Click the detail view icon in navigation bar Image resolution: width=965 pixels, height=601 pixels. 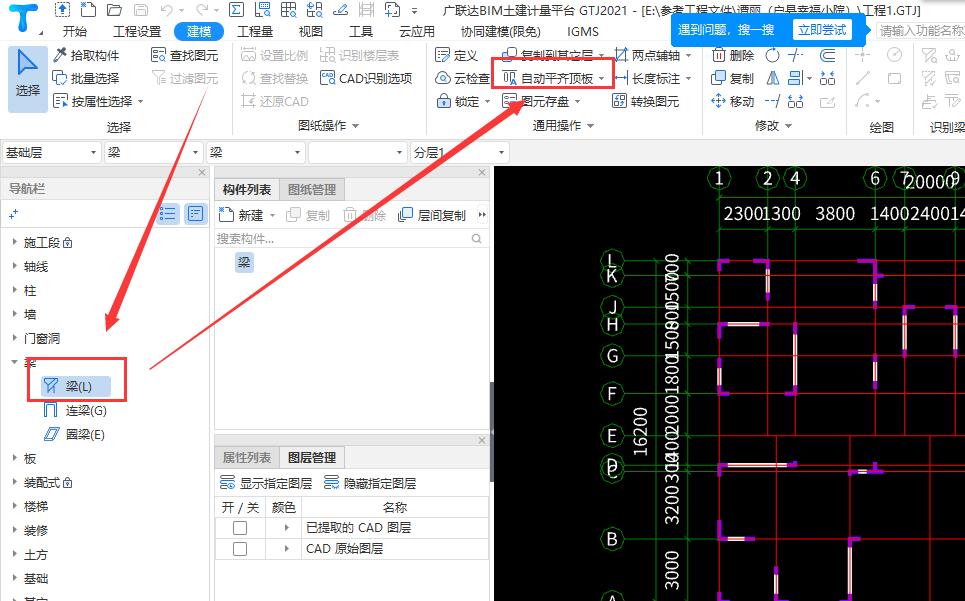(x=196, y=213)
